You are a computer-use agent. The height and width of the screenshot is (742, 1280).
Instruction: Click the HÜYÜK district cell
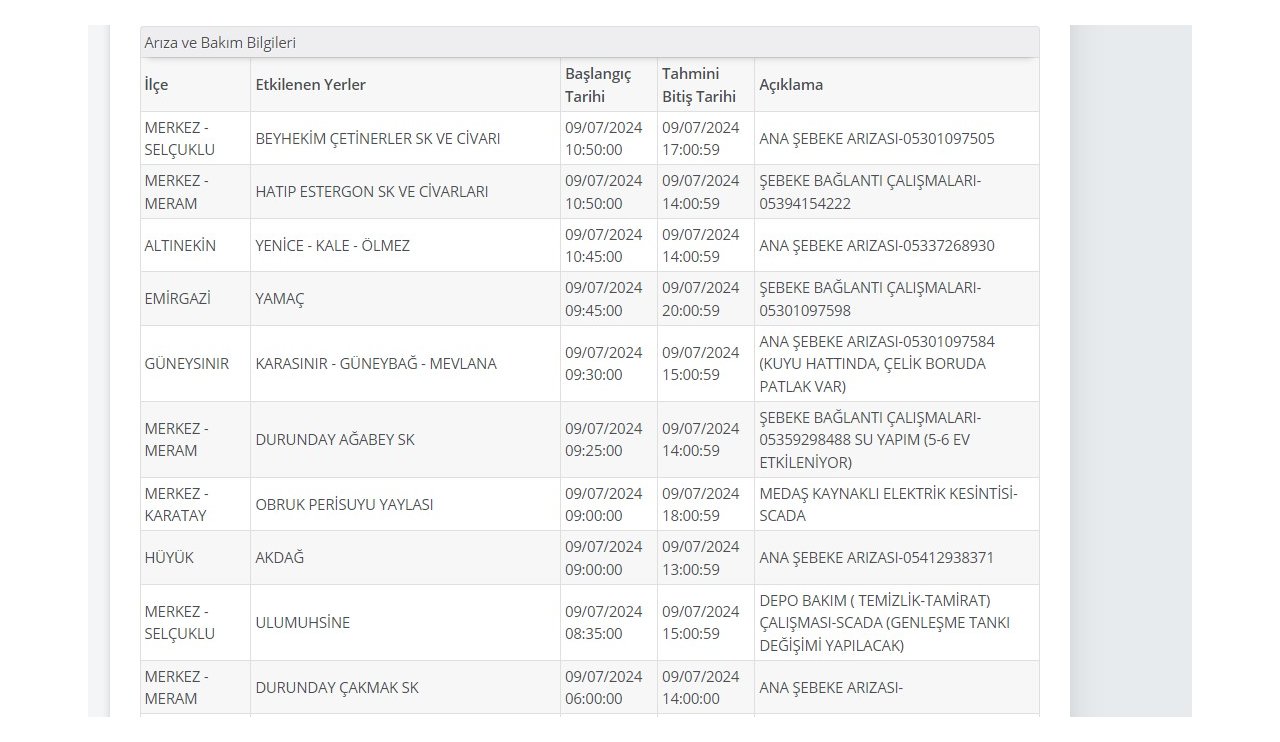169,558
